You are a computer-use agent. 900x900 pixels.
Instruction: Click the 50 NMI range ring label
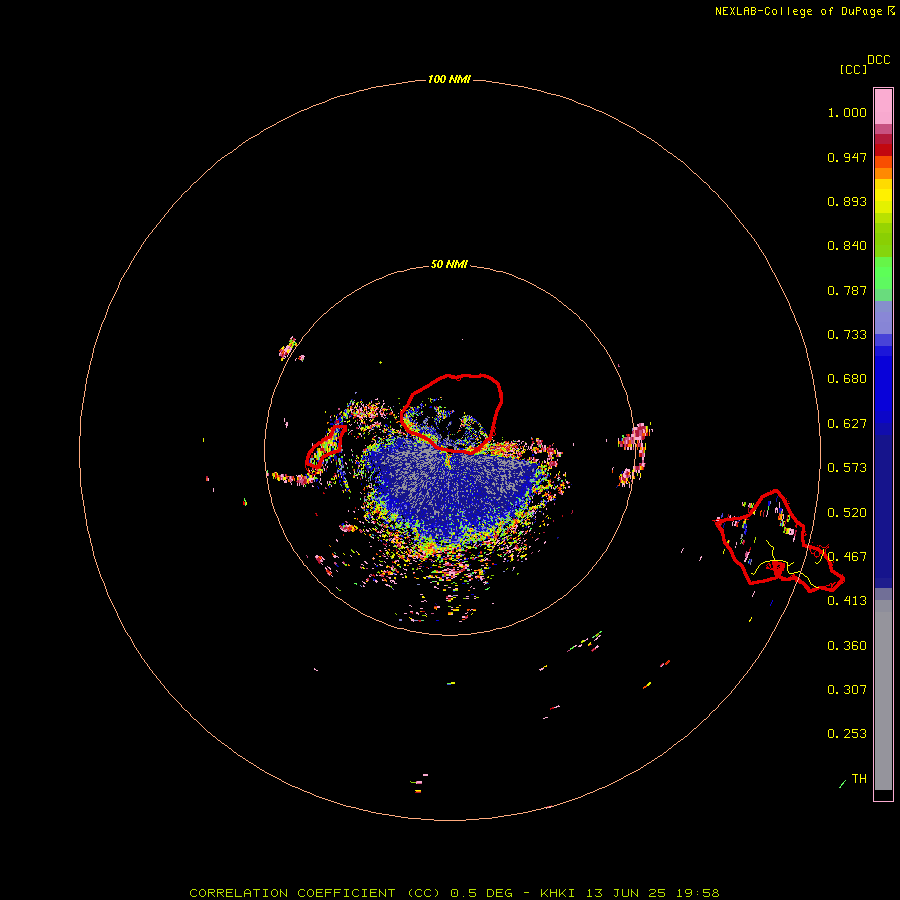click(449, 264)
